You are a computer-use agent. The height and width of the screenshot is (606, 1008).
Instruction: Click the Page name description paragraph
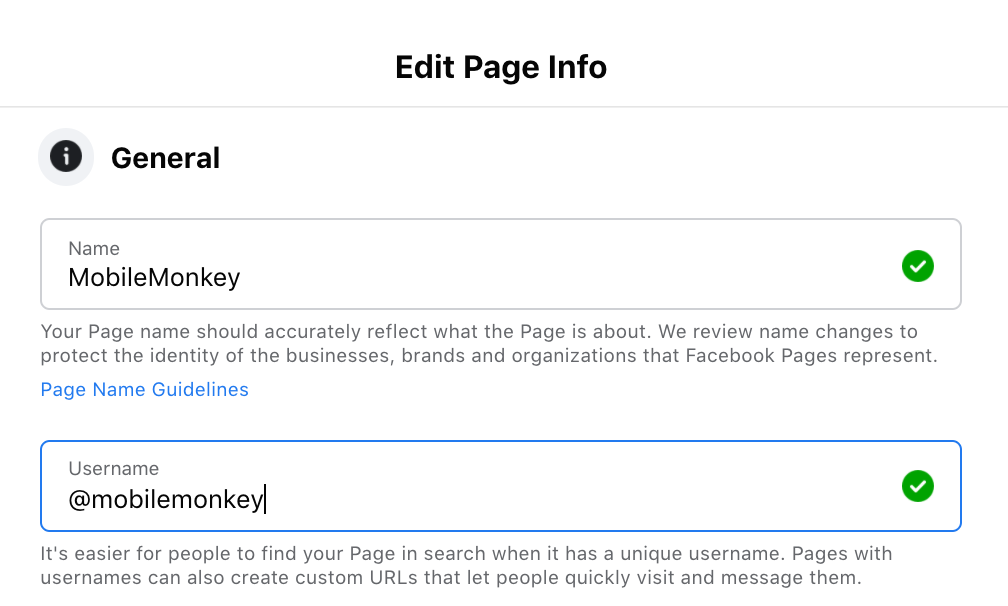click(x=489, y=343)
